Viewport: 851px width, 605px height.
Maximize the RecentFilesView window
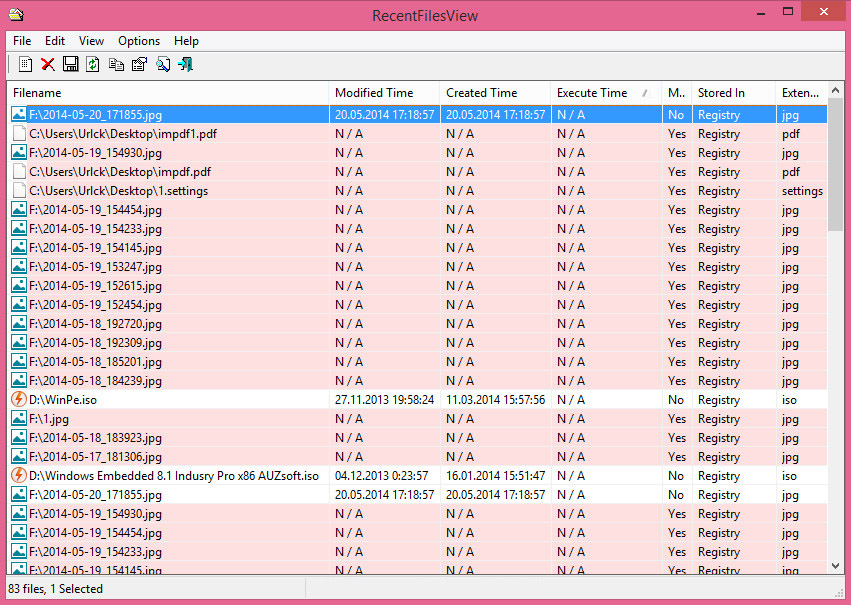pos(788,12)
